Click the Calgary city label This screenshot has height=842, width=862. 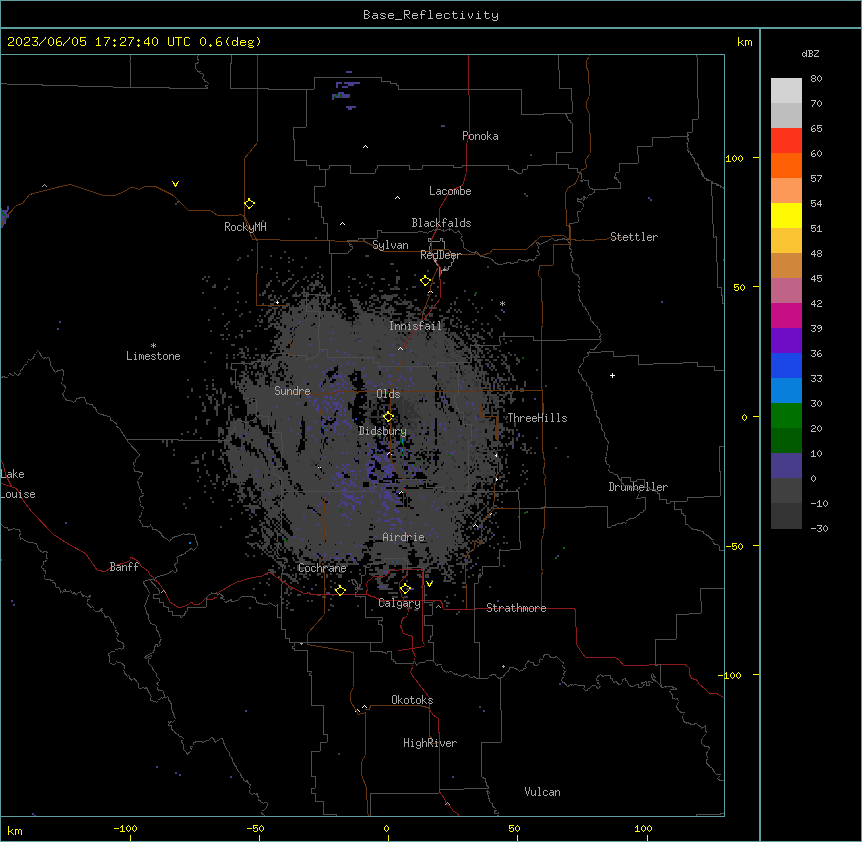399,603
